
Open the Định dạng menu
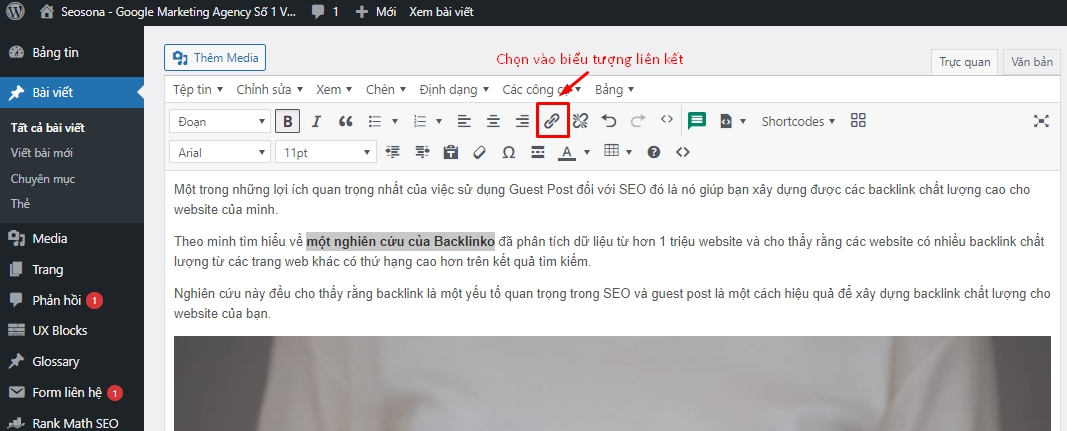pos(454,89)
